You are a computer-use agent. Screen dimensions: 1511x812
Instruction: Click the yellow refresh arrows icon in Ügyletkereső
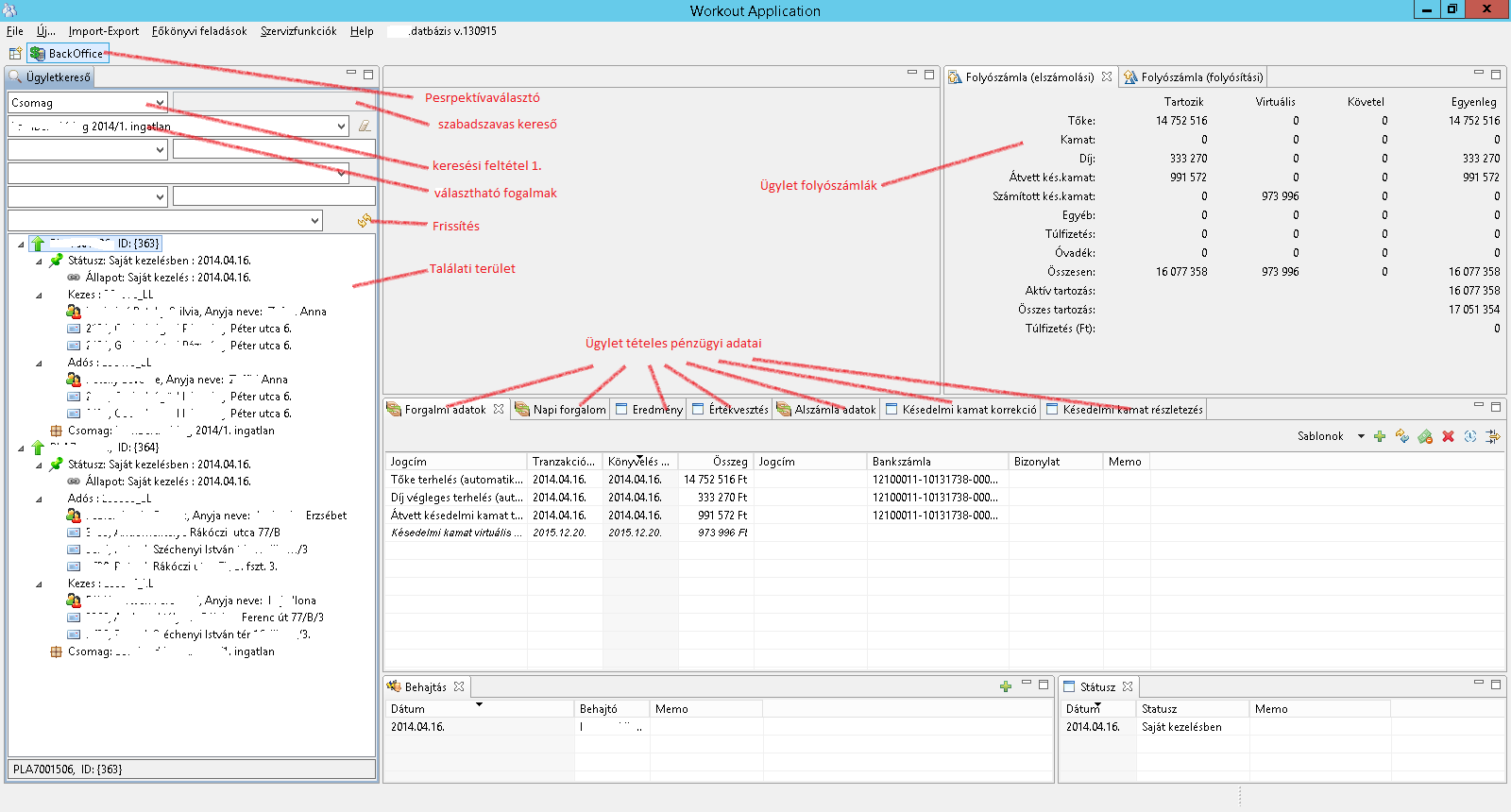365,220
